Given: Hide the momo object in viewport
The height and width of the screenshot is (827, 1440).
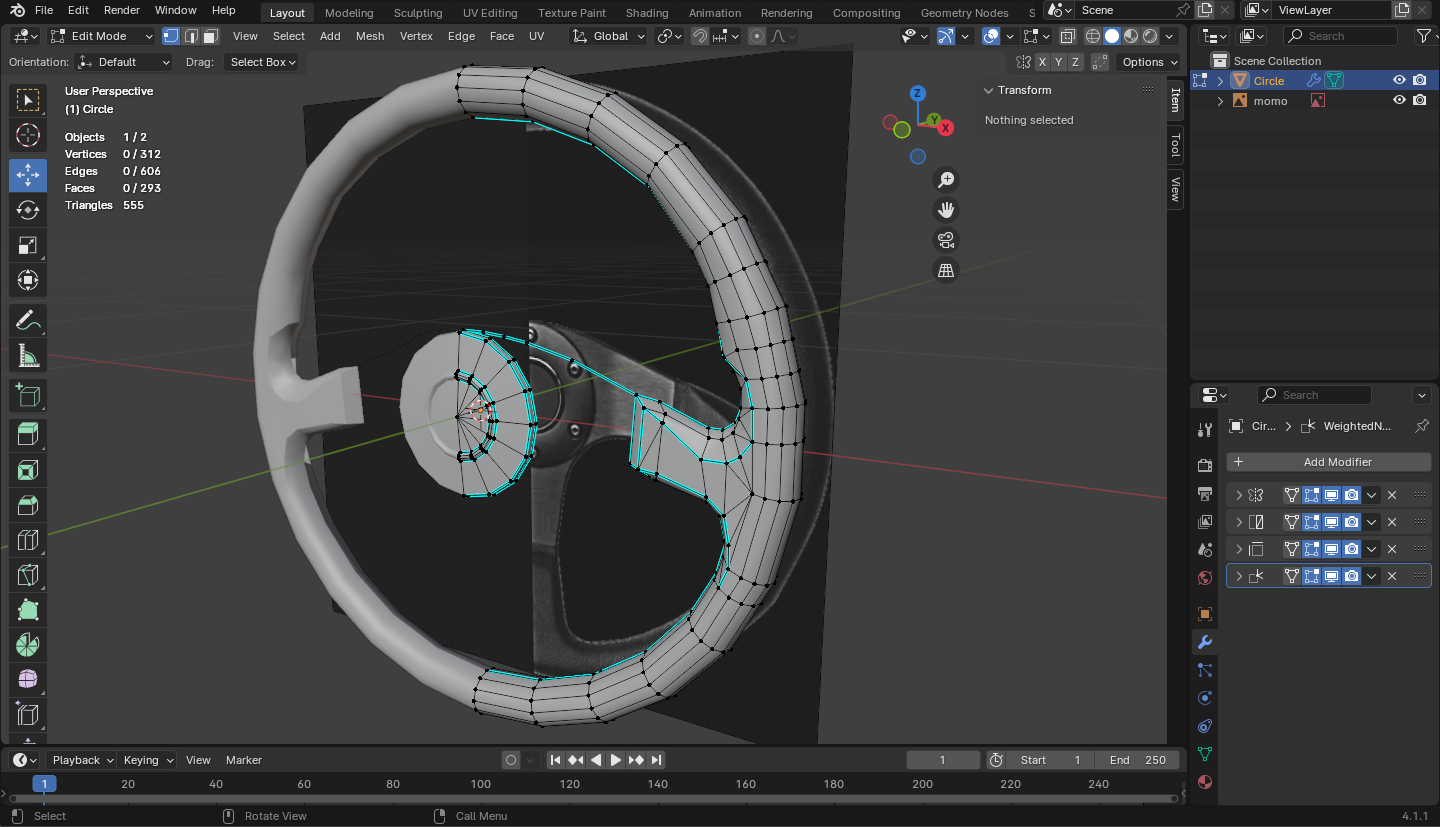Looking at the screenshot, I should point(1399,101).
